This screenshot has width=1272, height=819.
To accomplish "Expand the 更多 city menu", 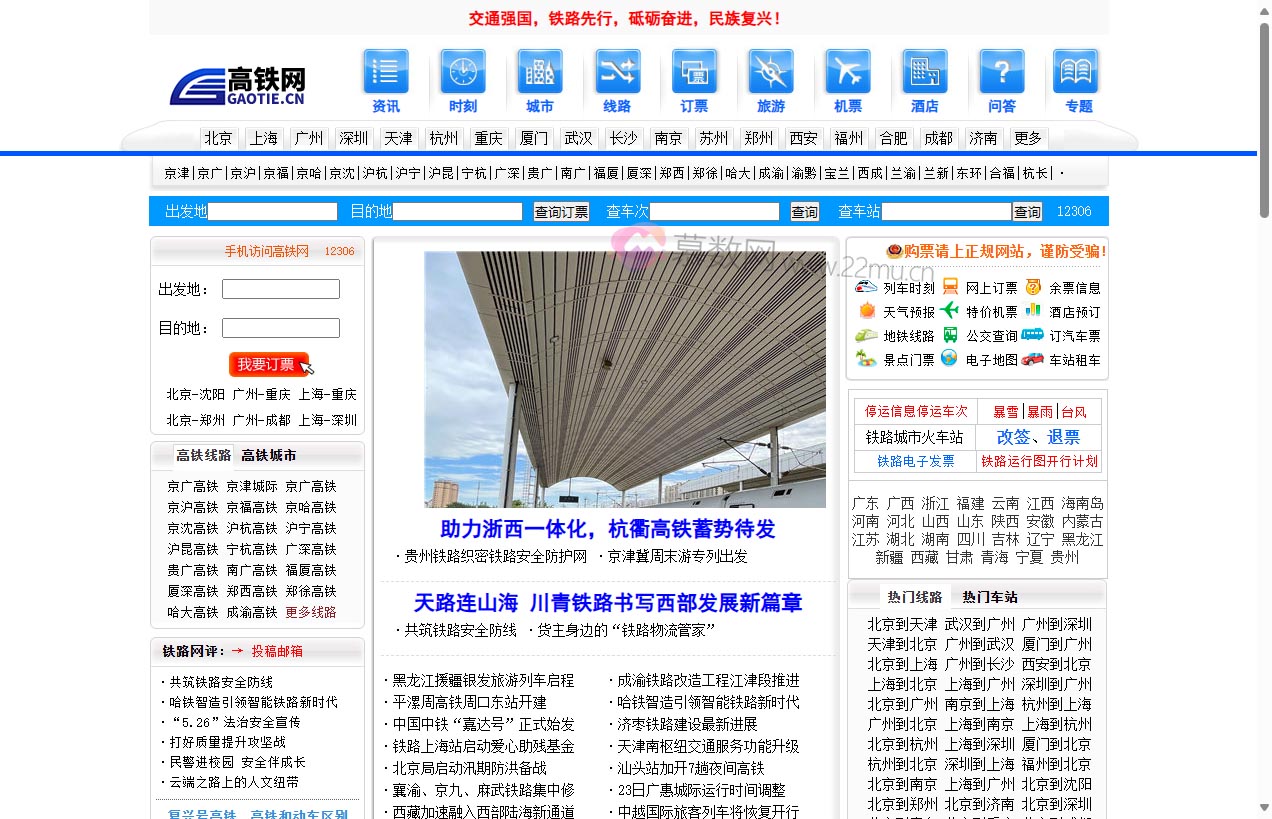I will pyautogui.click(x=1028, y=138).
